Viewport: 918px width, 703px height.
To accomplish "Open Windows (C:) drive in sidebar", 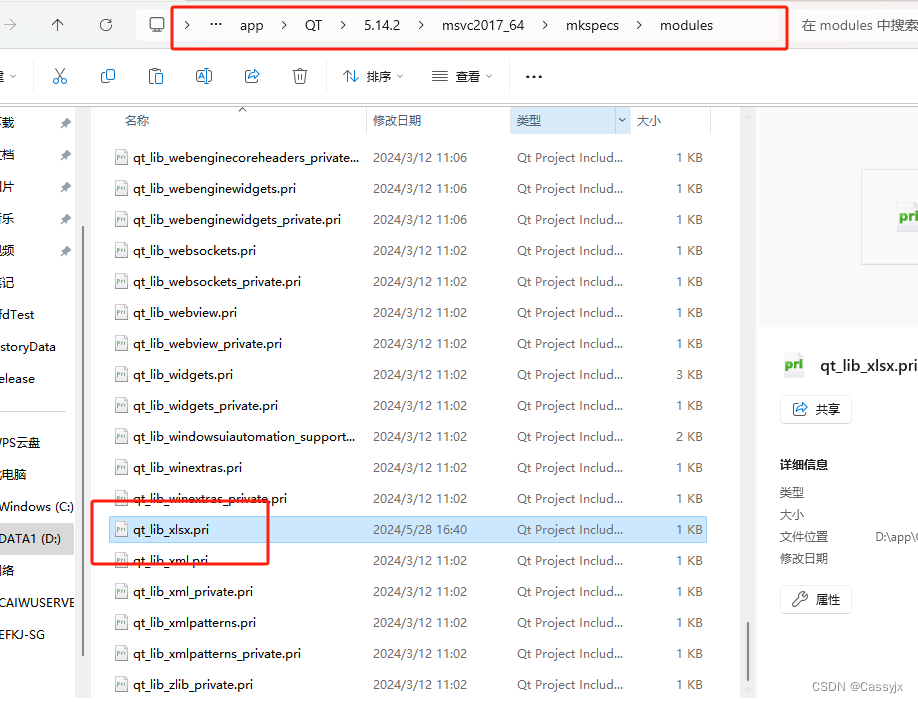I will [36, 506].
